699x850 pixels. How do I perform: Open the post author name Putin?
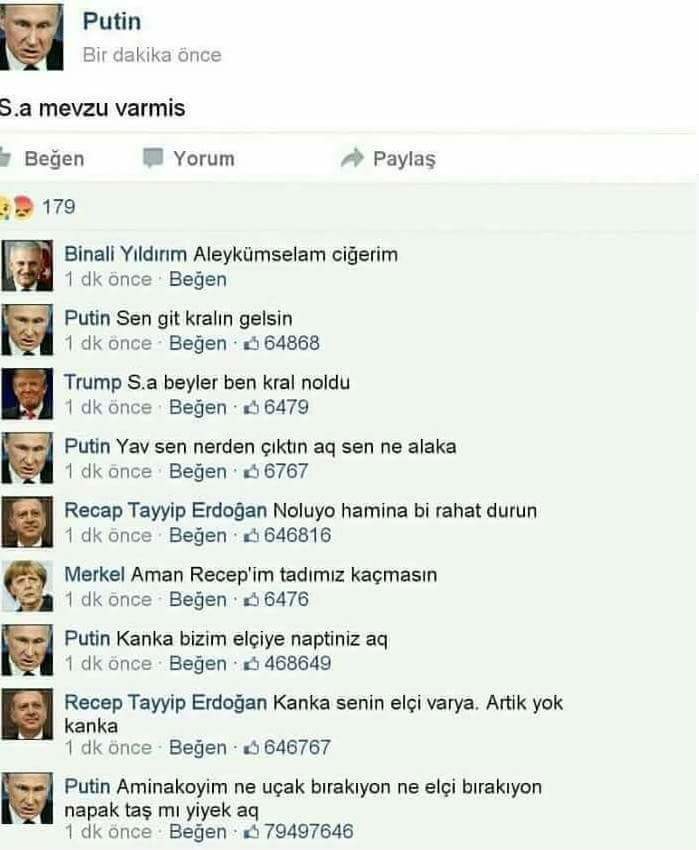112,22
